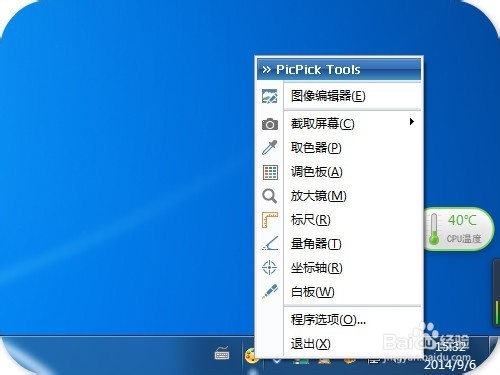Click the color palette grid icon
The width and height of the screenshot is (500, 375).
pos(270,172)
